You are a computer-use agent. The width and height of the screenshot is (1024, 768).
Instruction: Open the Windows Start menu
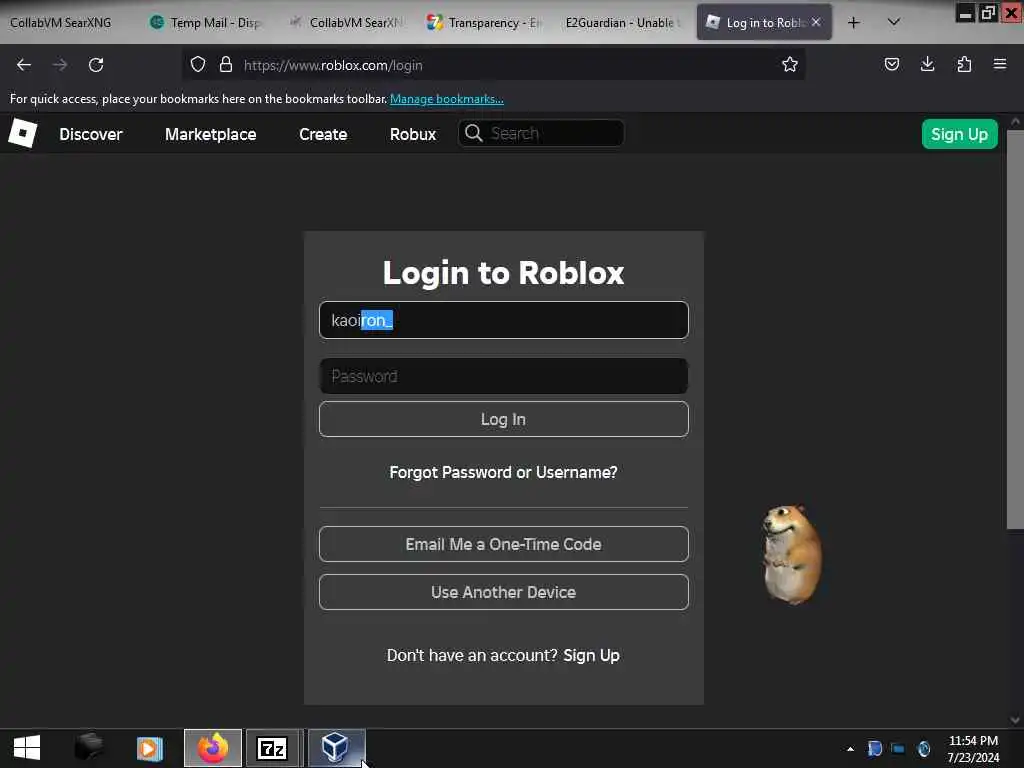tap(27, 748)
